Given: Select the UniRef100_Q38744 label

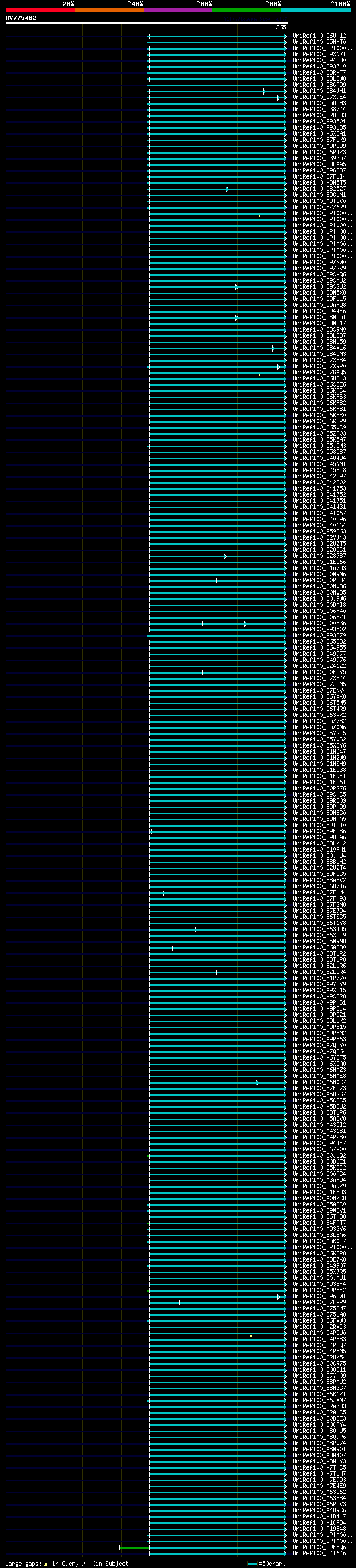Looking at the screenshot, I should [319, 109].
